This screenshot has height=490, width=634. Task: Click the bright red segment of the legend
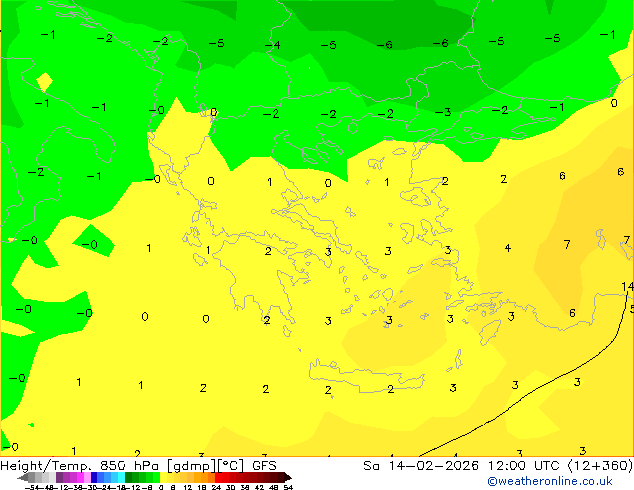pyautogui.click(x=218, y=477)
